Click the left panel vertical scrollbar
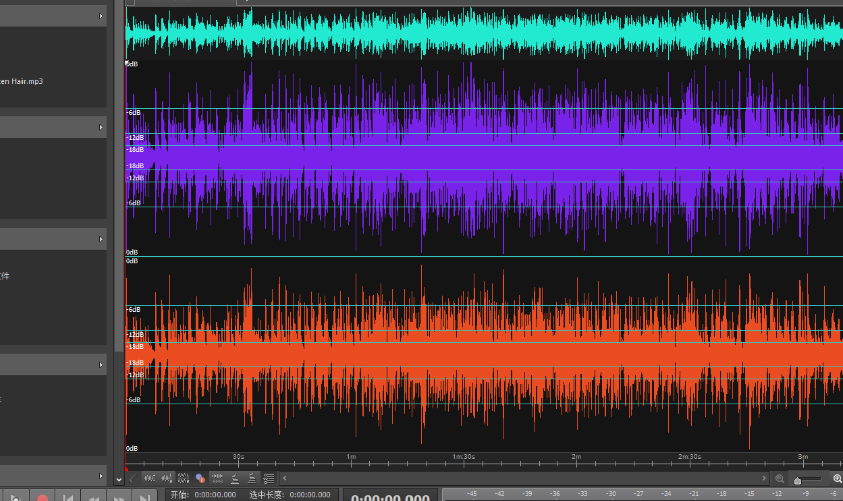 point(119,177)
